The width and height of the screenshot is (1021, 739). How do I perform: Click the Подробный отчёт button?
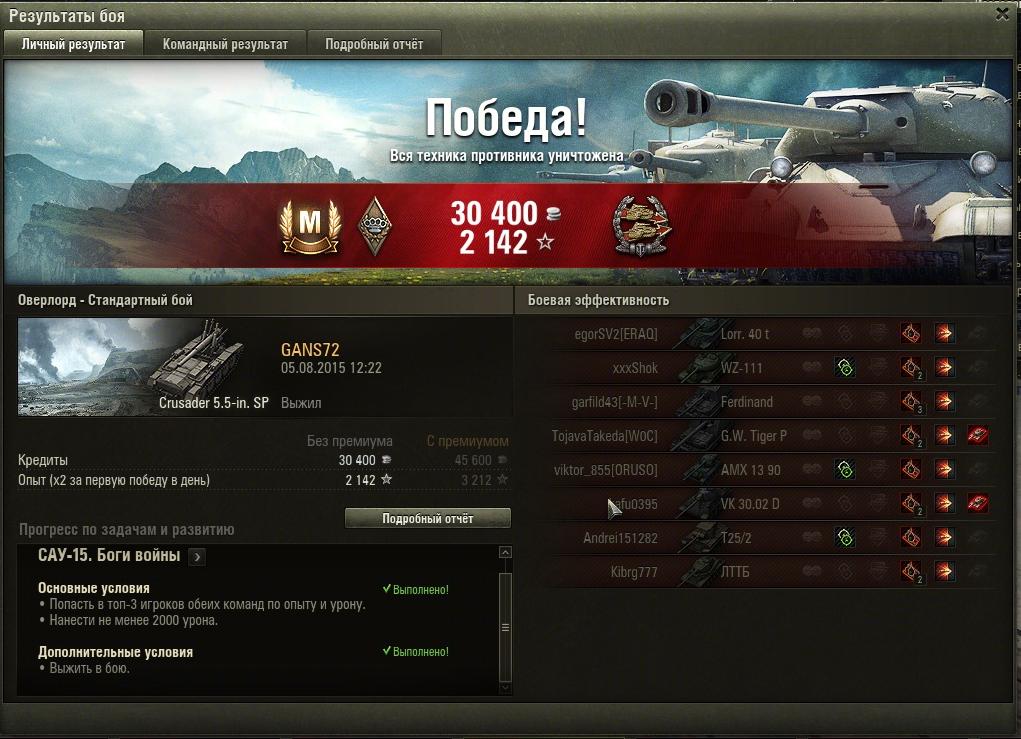[x=428, y=518]
